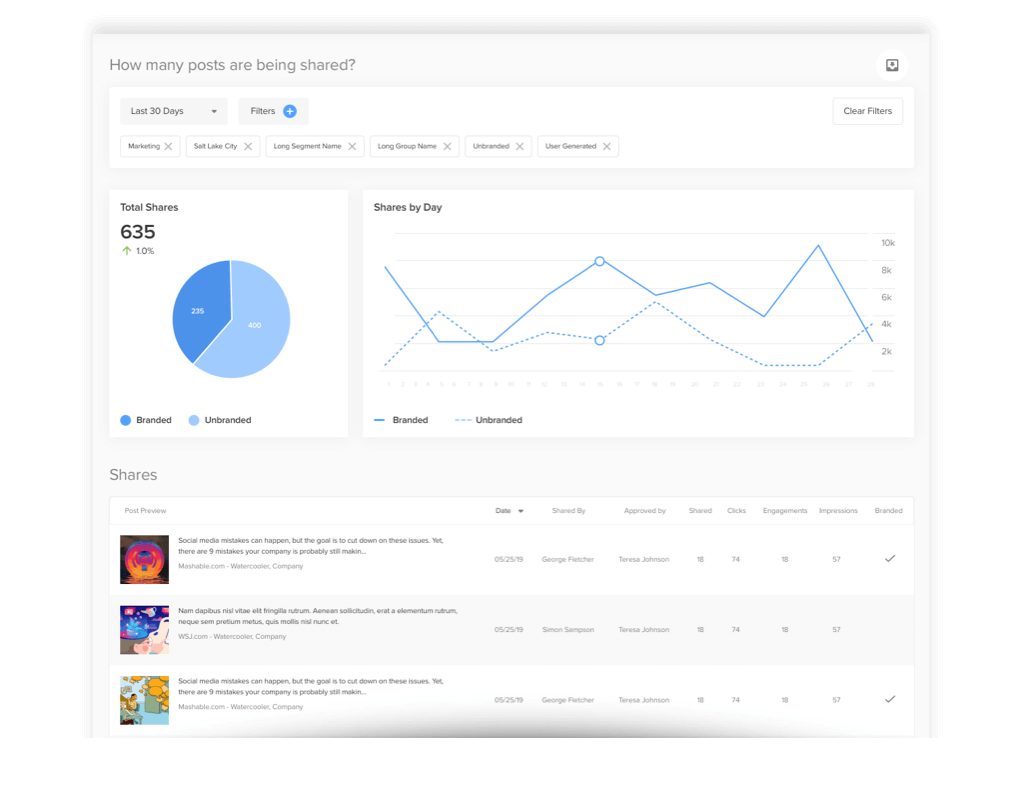Click the download report icon

pos(892,65)
